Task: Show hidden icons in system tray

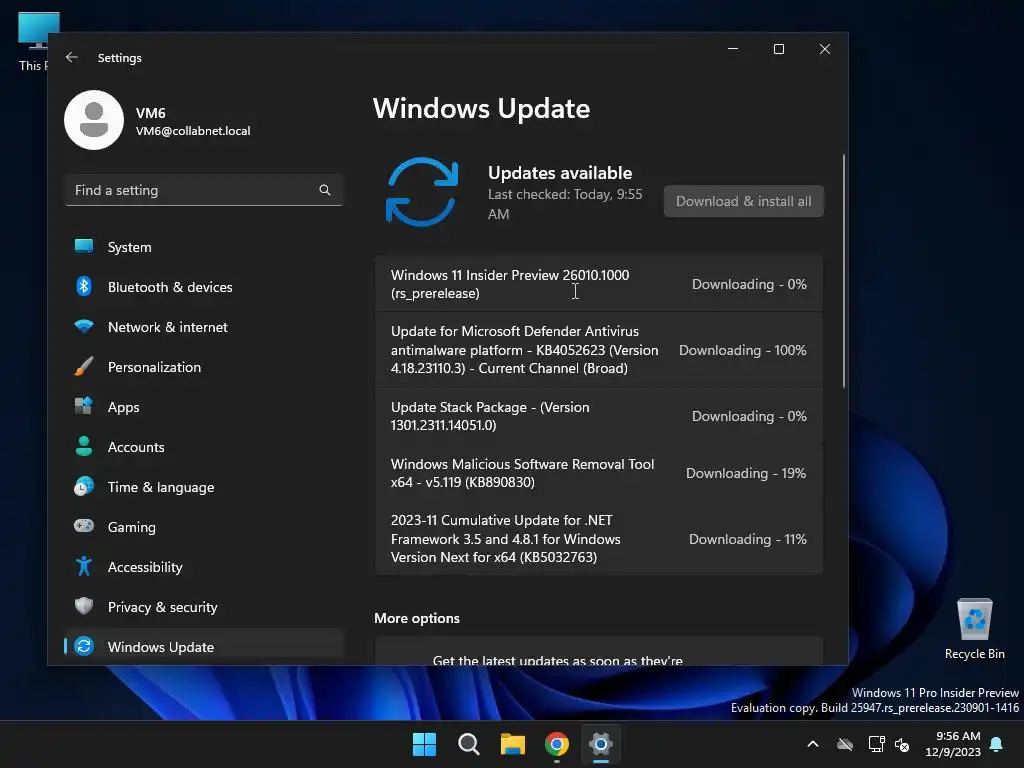Action: [813, 744]
